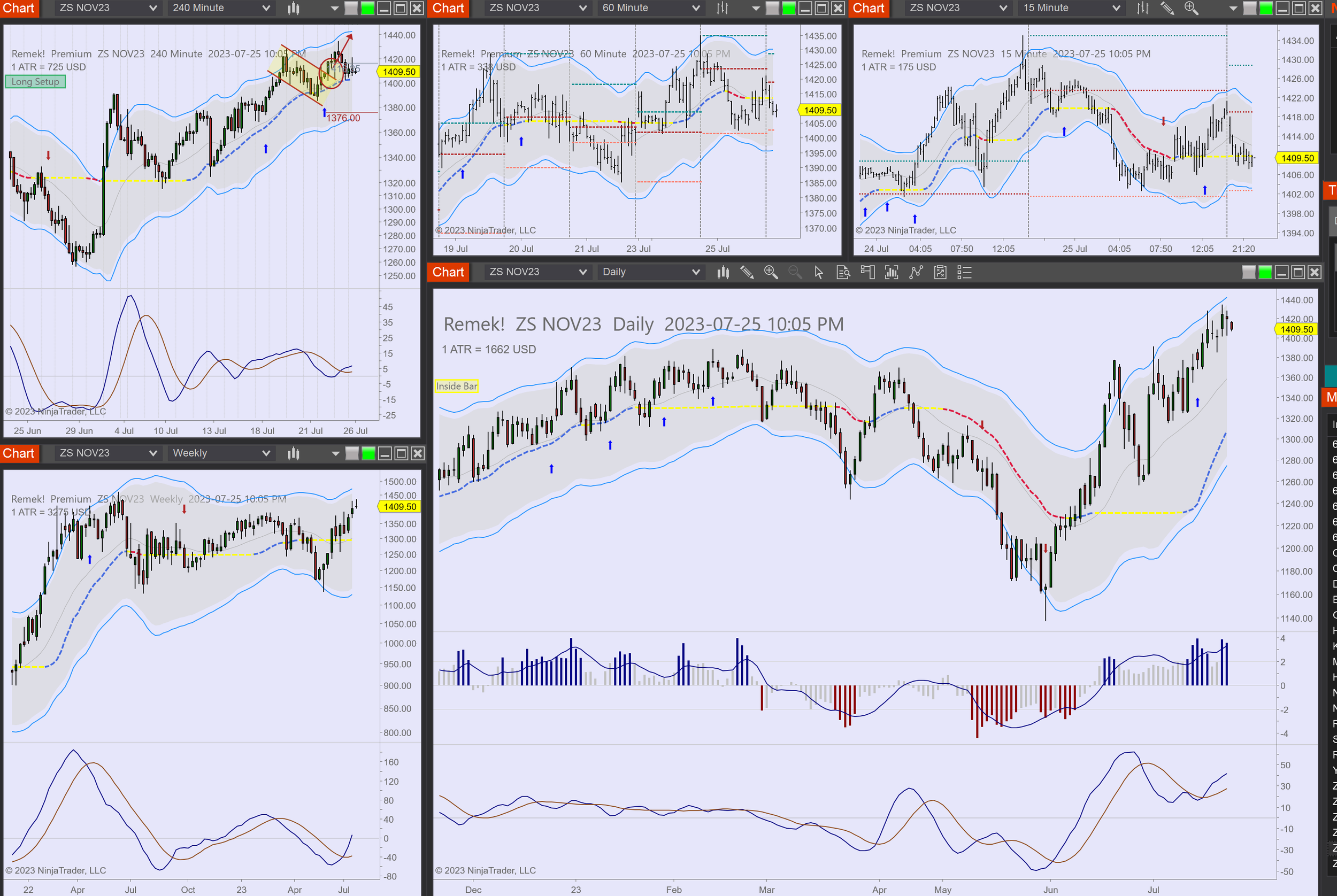
Task: Expand toolbar overflow arrow on Weekly chart
Action: tap(335, 454)
